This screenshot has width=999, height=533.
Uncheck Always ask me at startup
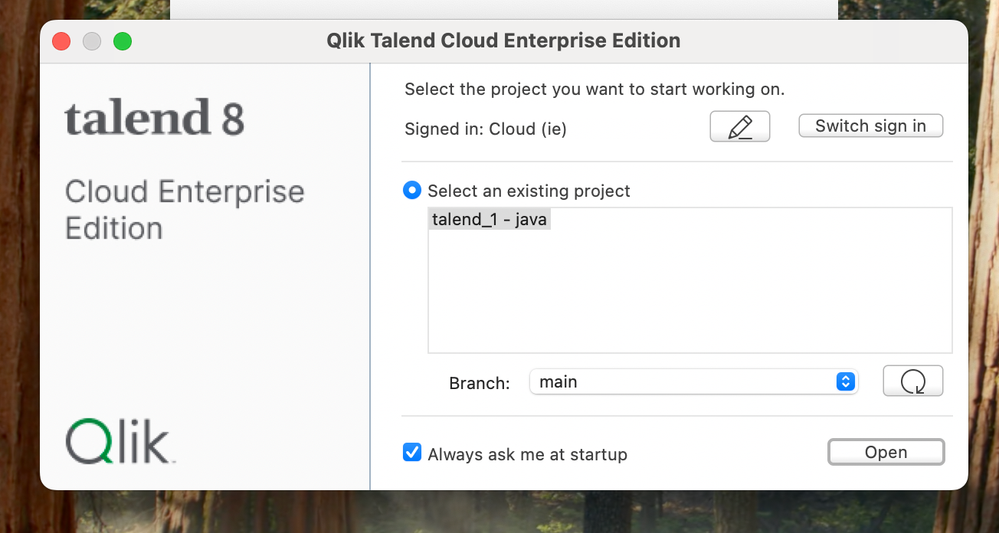click(412, 453)
